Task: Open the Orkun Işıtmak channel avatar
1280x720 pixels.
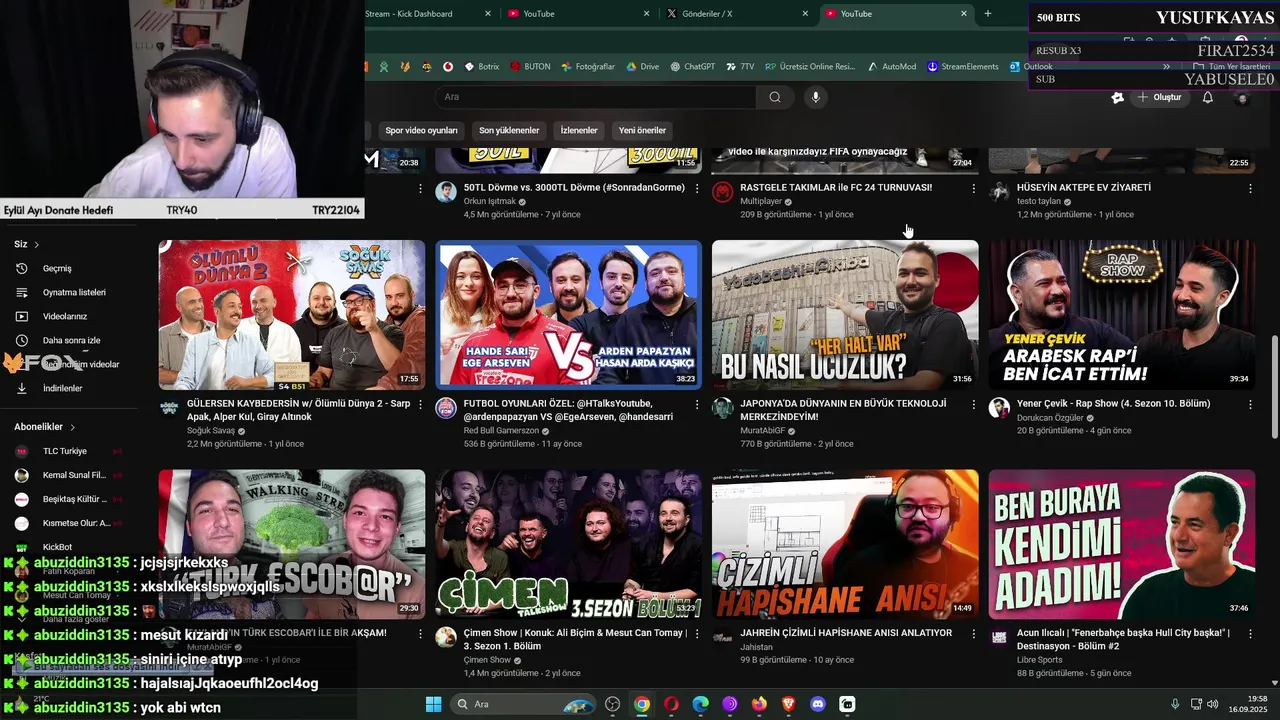Action: pyautogui.click(x=446, y=192)
